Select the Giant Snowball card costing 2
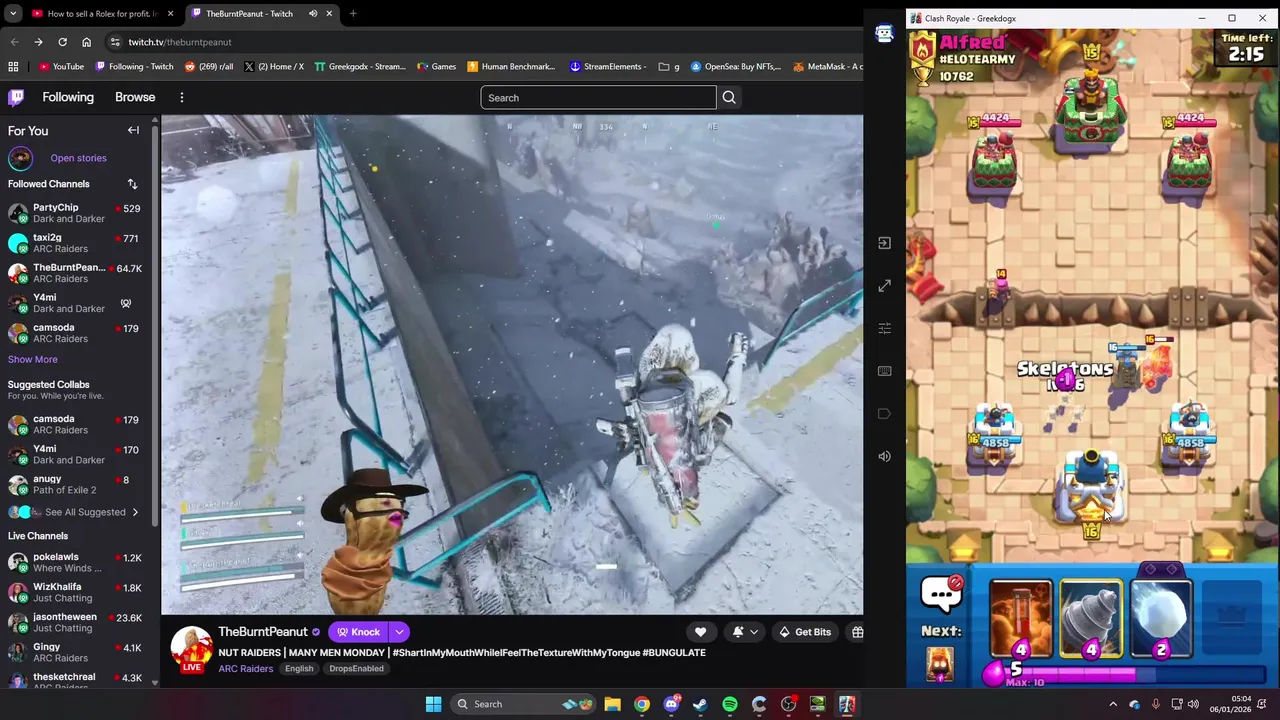Screen dimensions: 1280x720 (1162, 620)
